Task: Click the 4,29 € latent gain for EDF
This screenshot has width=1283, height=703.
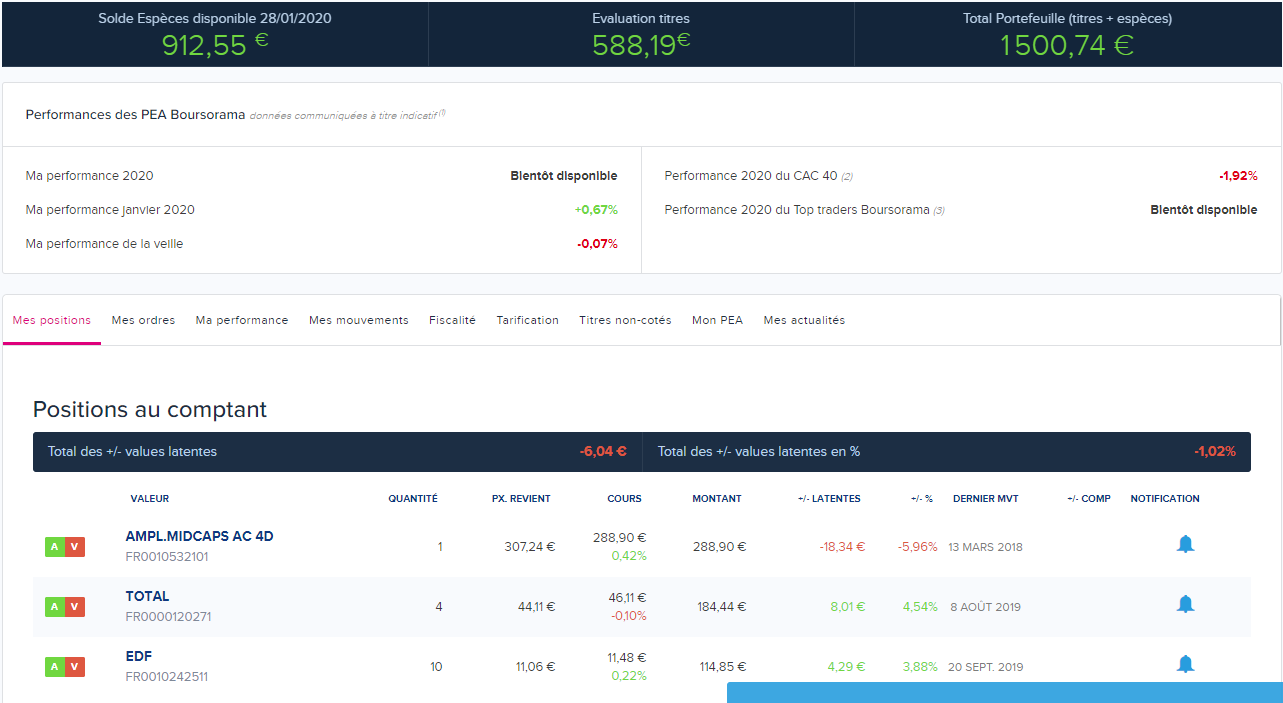Action: pos(846,667)
